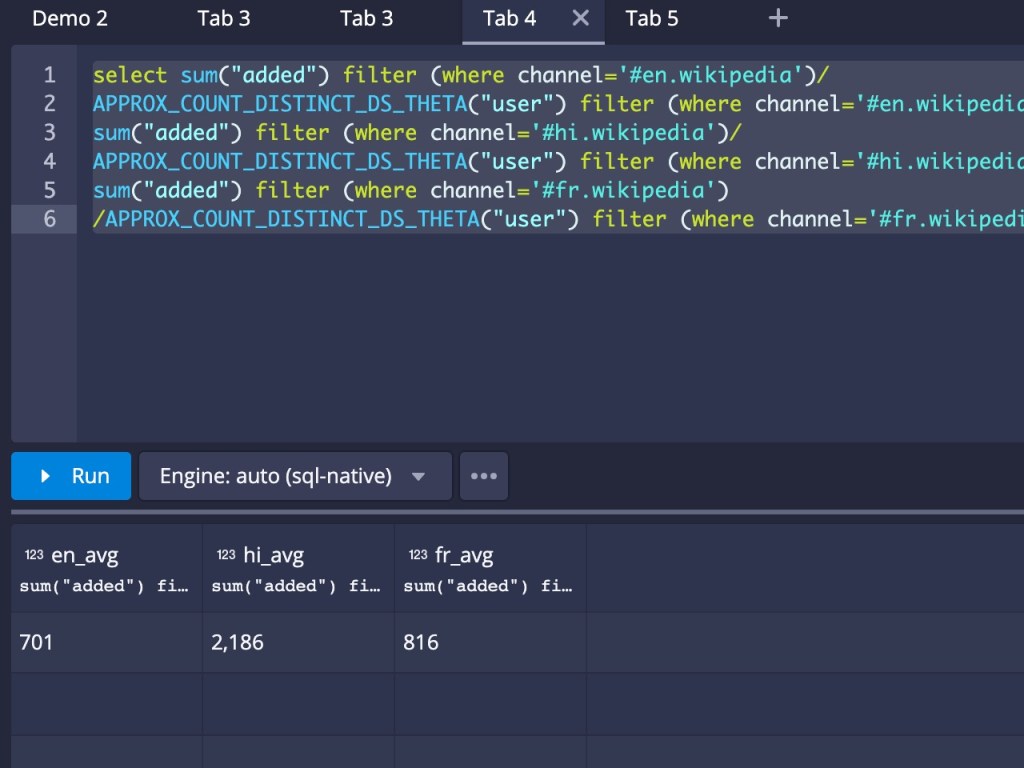Click the numeric type icon on en_avg column
This screenshot has height=768, width=1024.
[x=34, y=556]
